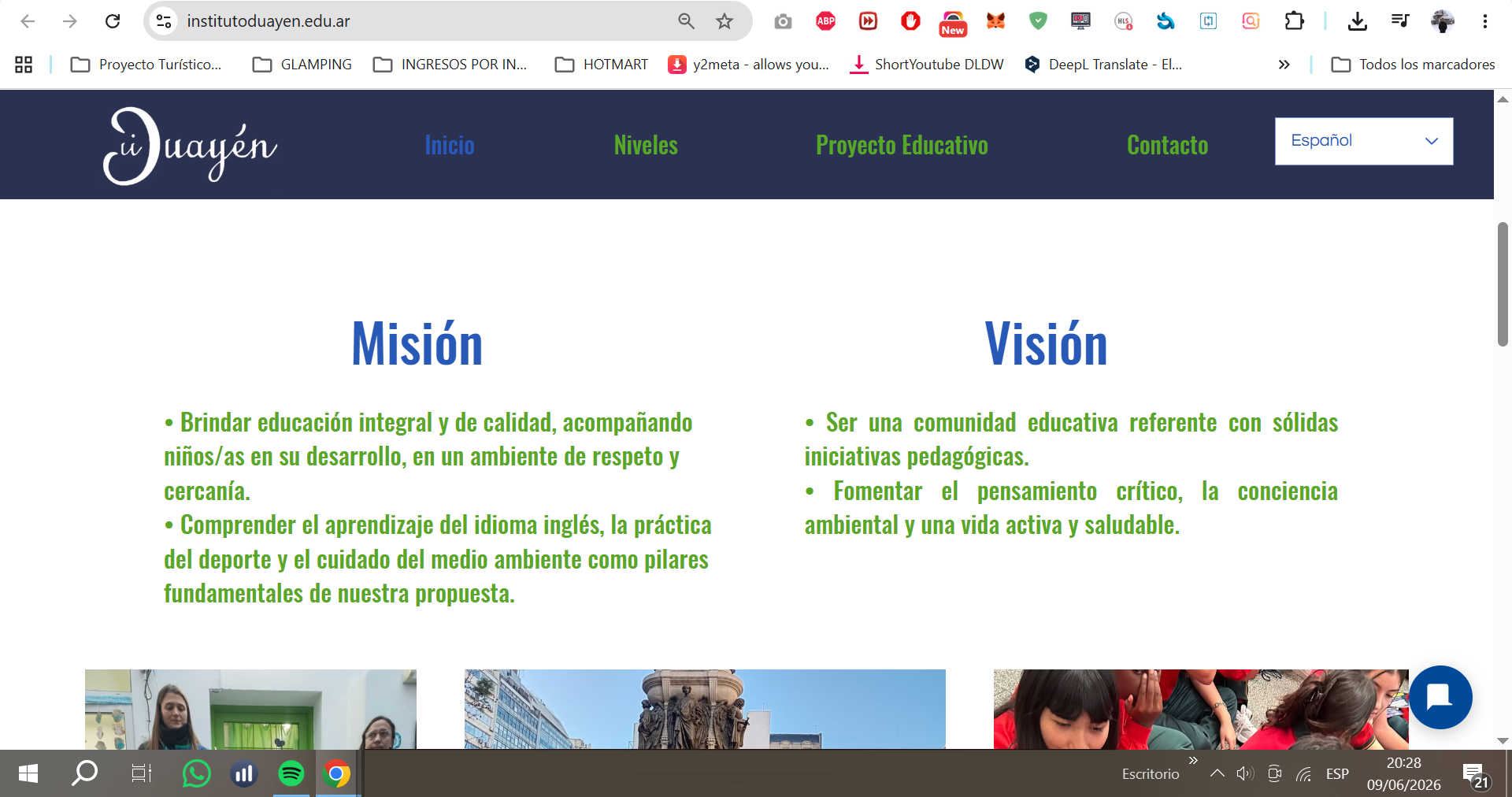Show hidden system tray icons

(1217, 773)
